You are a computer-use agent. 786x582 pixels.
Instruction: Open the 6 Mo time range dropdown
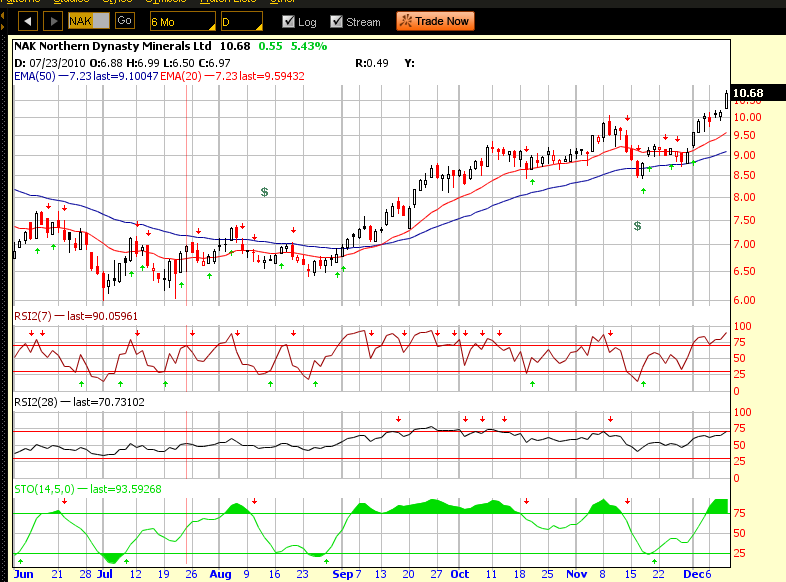coord(182,22)
